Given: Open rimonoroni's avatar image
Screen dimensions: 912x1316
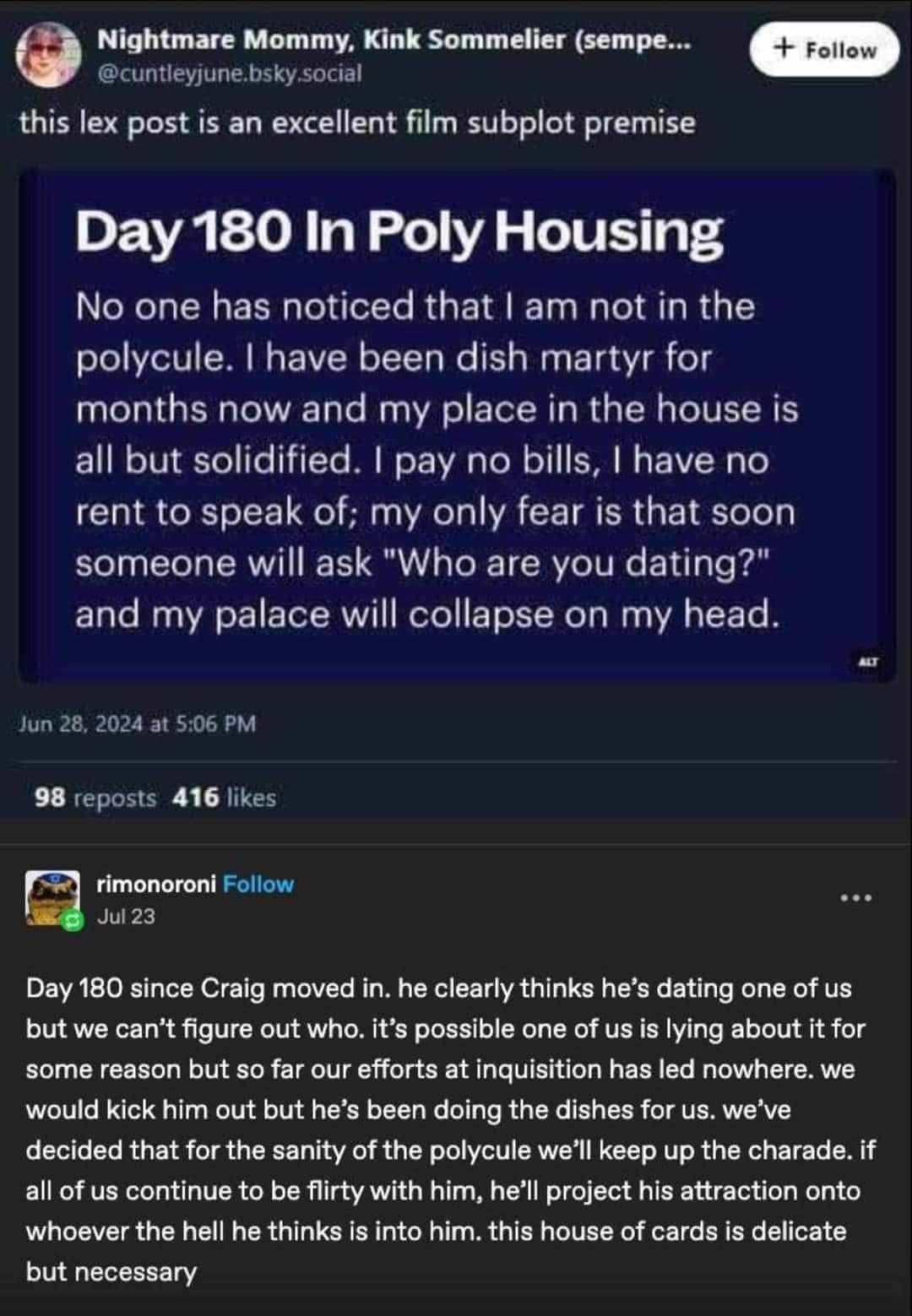Looking at the screenshot, I should (x=52, y=899).
